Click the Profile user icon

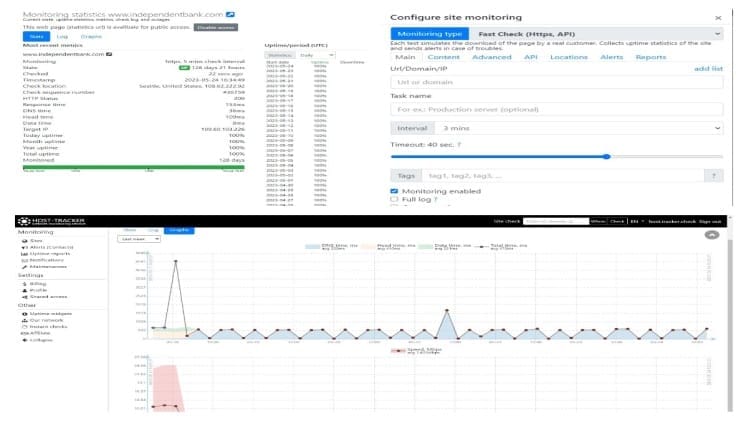[x=24, y=290]
